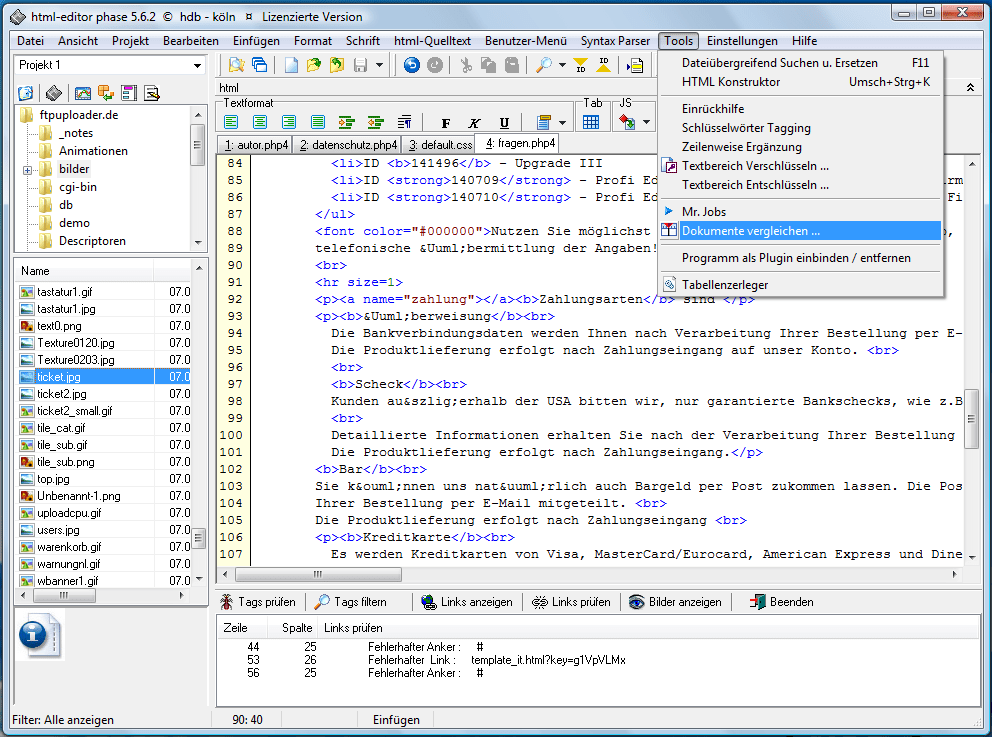
Task: Click the second green indent icon in Textformat
Action: click(x=376, y=122)
